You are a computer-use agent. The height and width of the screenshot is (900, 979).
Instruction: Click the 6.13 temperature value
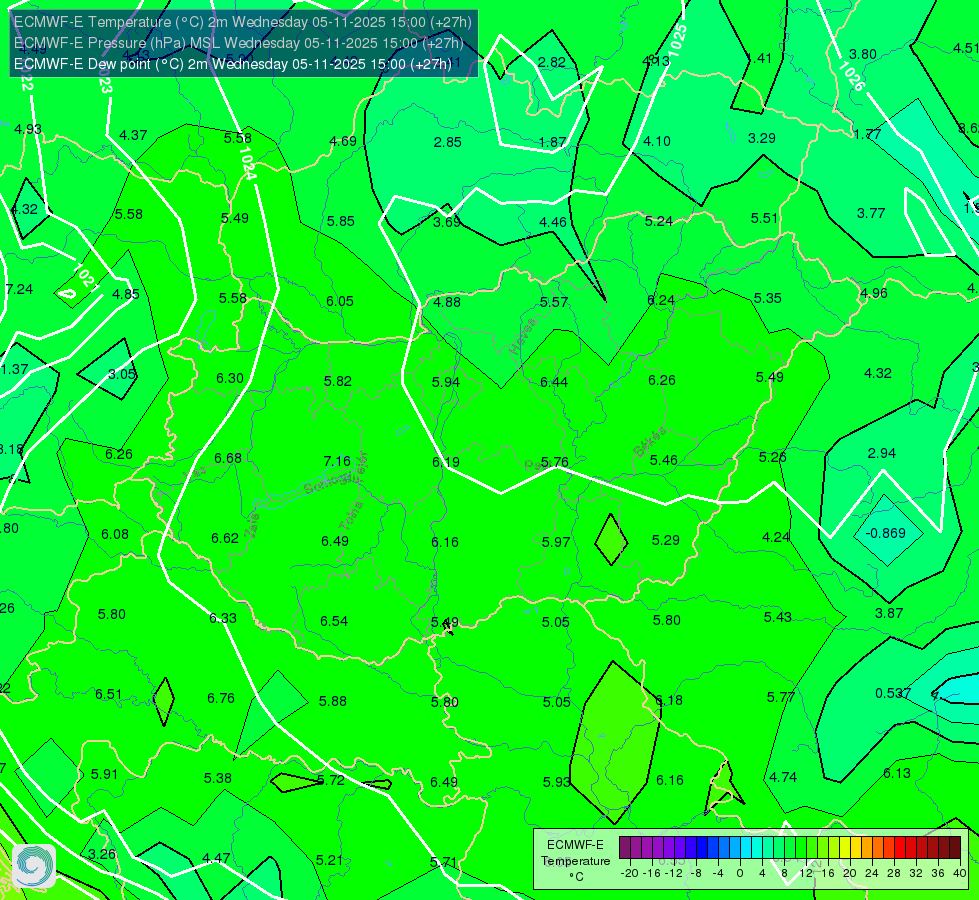(897, 773)
